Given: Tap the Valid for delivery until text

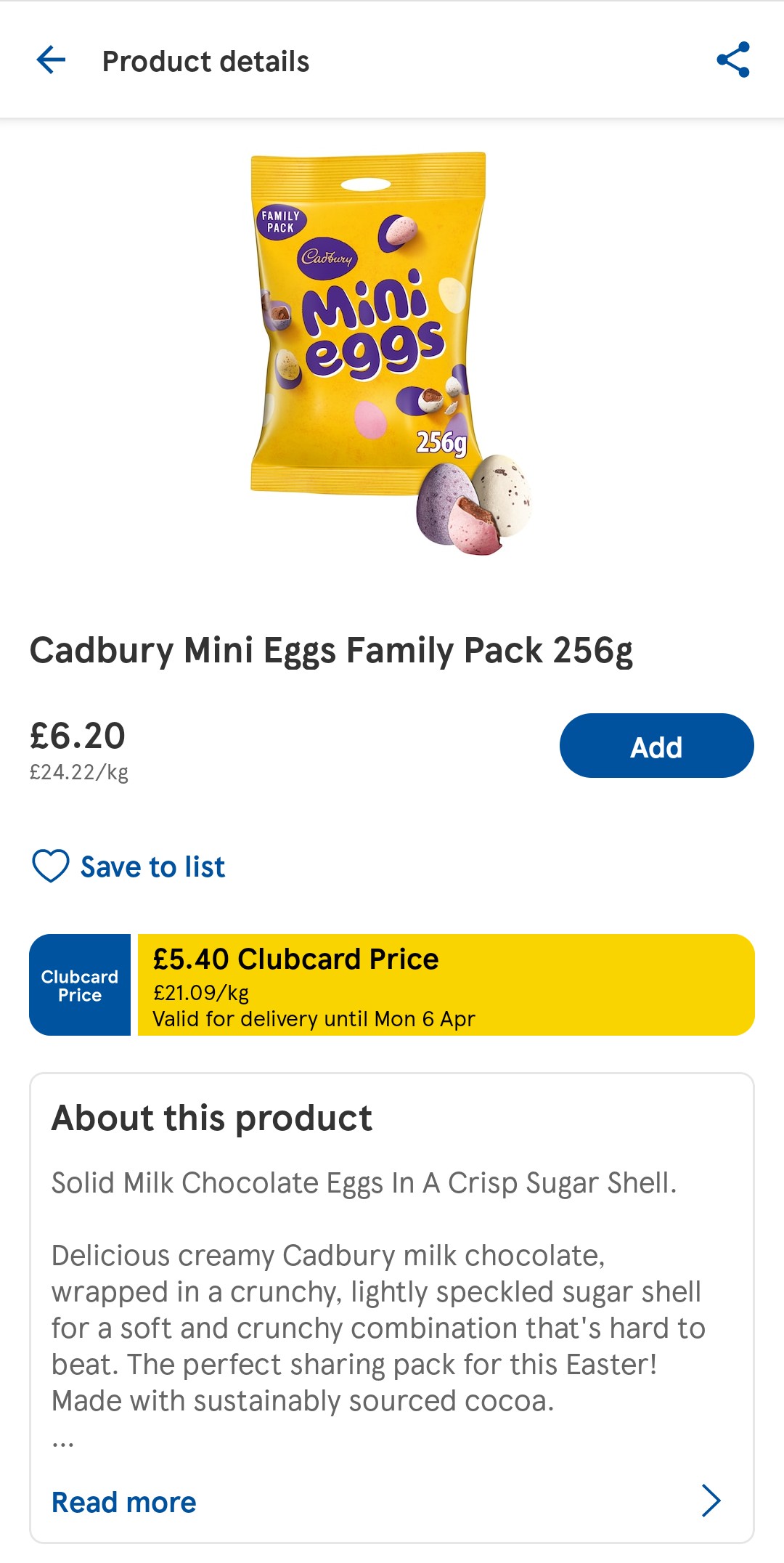Looking at the screenshot, I should [314, 1019].
